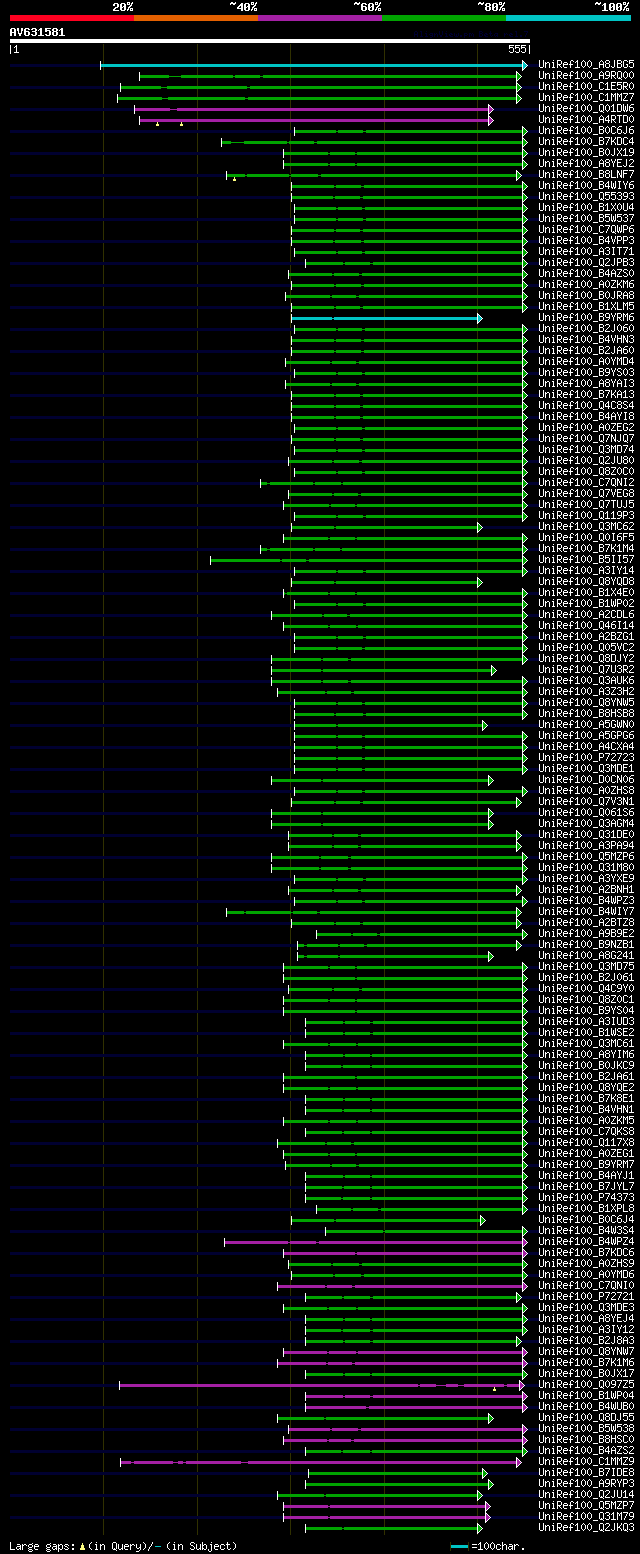
Task: Select the UniRef100_Q119P3 label
Action: click(x=586, y=516)
